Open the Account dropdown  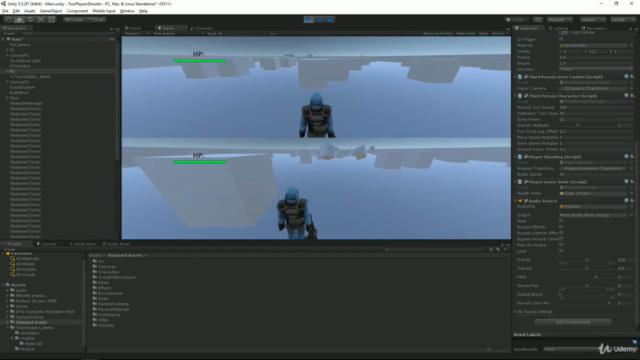tap(560, 20)
